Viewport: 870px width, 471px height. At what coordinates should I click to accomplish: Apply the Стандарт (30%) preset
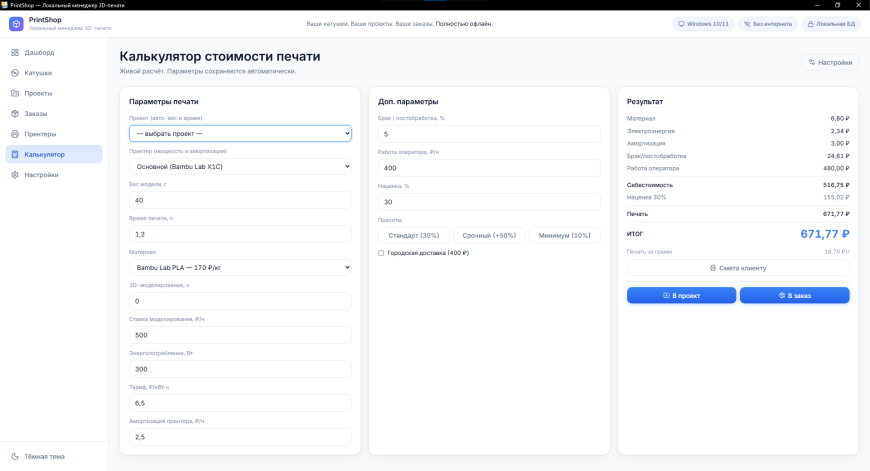click(x=414, y=235)
